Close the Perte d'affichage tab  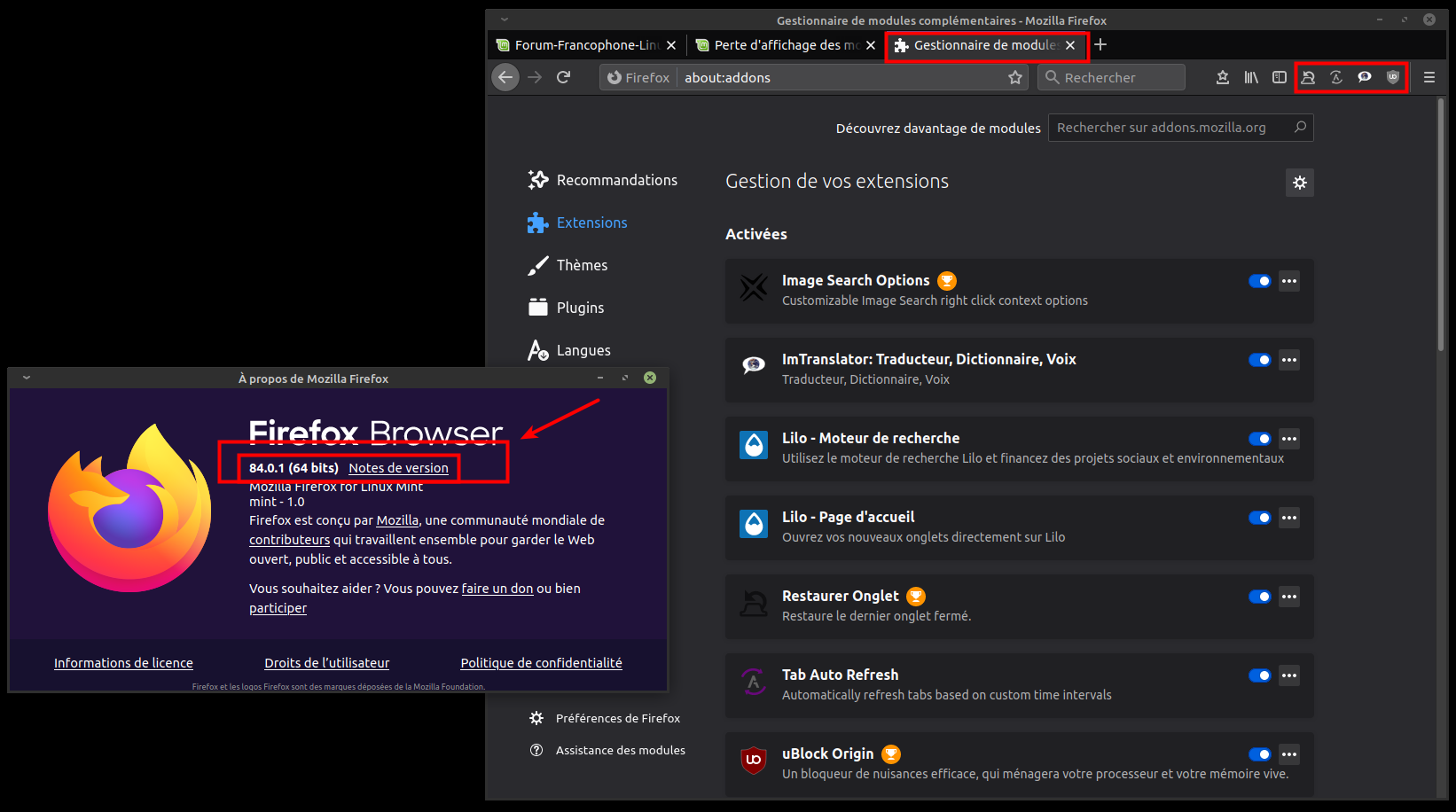coord(871,45)
